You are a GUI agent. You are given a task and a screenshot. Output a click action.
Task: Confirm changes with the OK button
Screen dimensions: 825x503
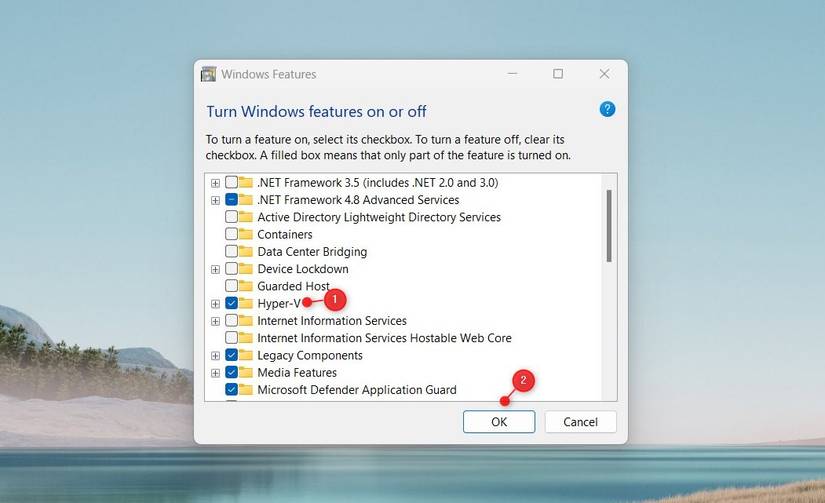(499, 422)
